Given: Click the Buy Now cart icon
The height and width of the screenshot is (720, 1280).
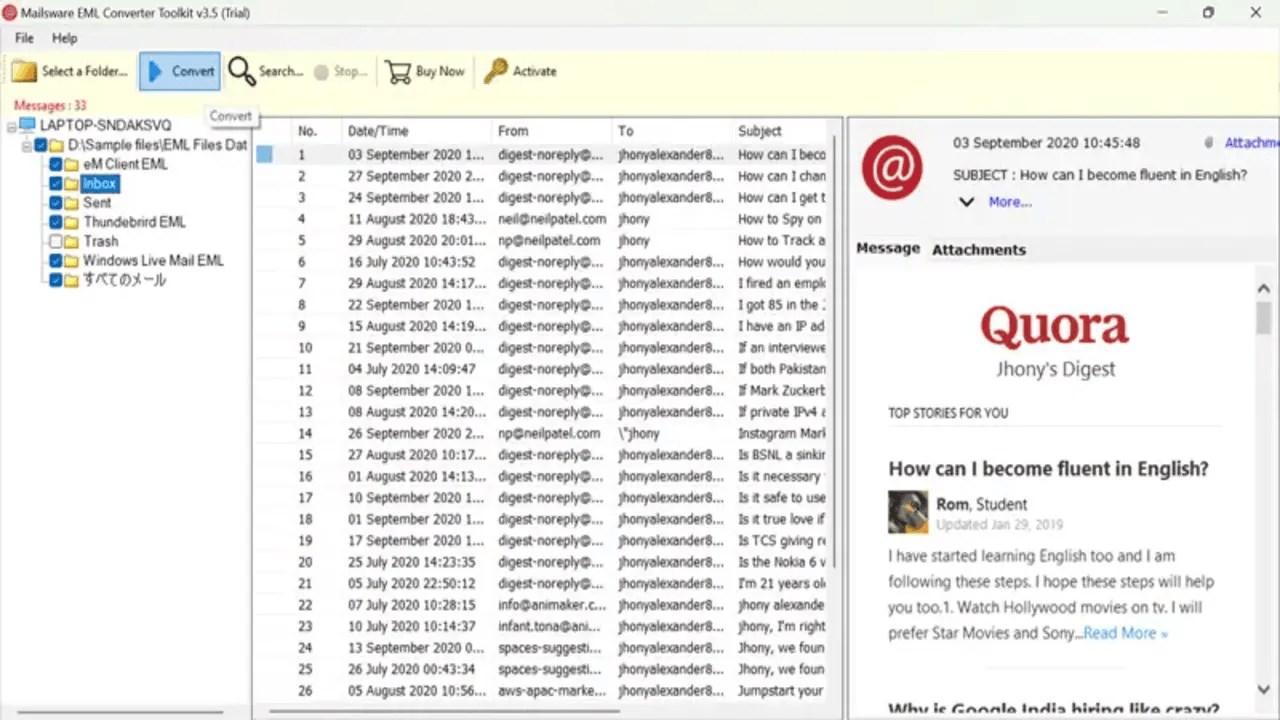Looking at the screenshot, I should tap(398, 72).
